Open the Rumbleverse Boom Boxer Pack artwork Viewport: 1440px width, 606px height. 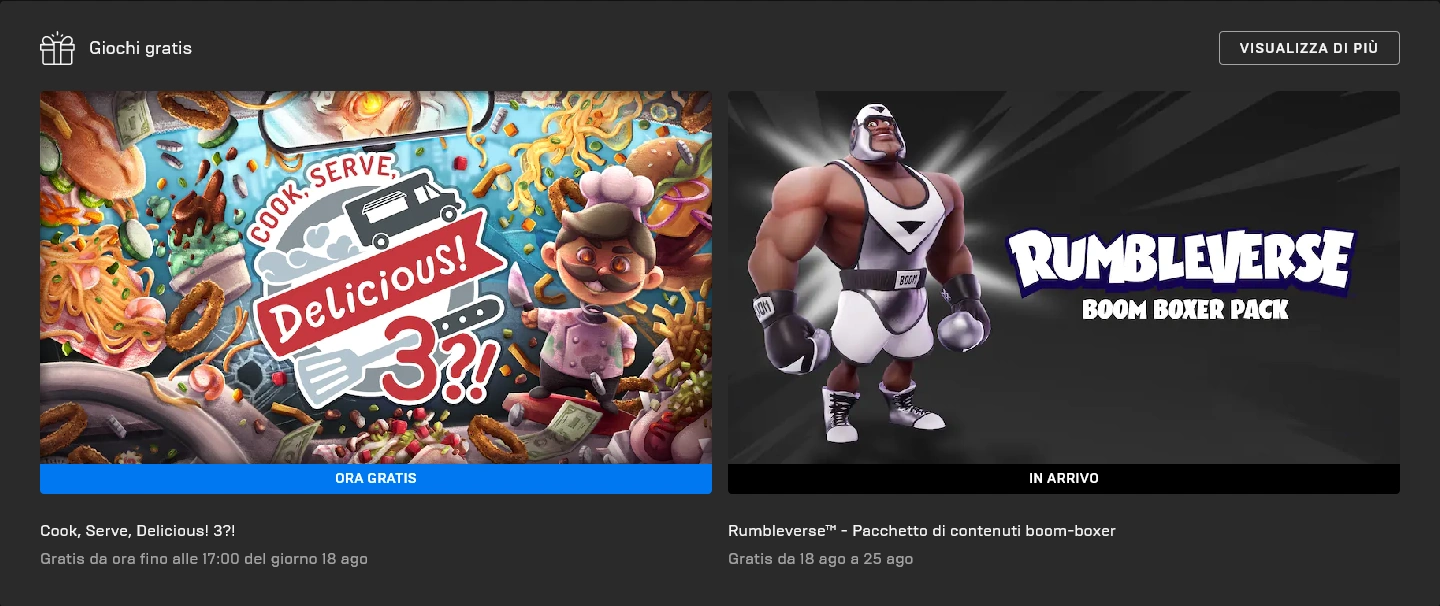click(x=1064, y=277)
